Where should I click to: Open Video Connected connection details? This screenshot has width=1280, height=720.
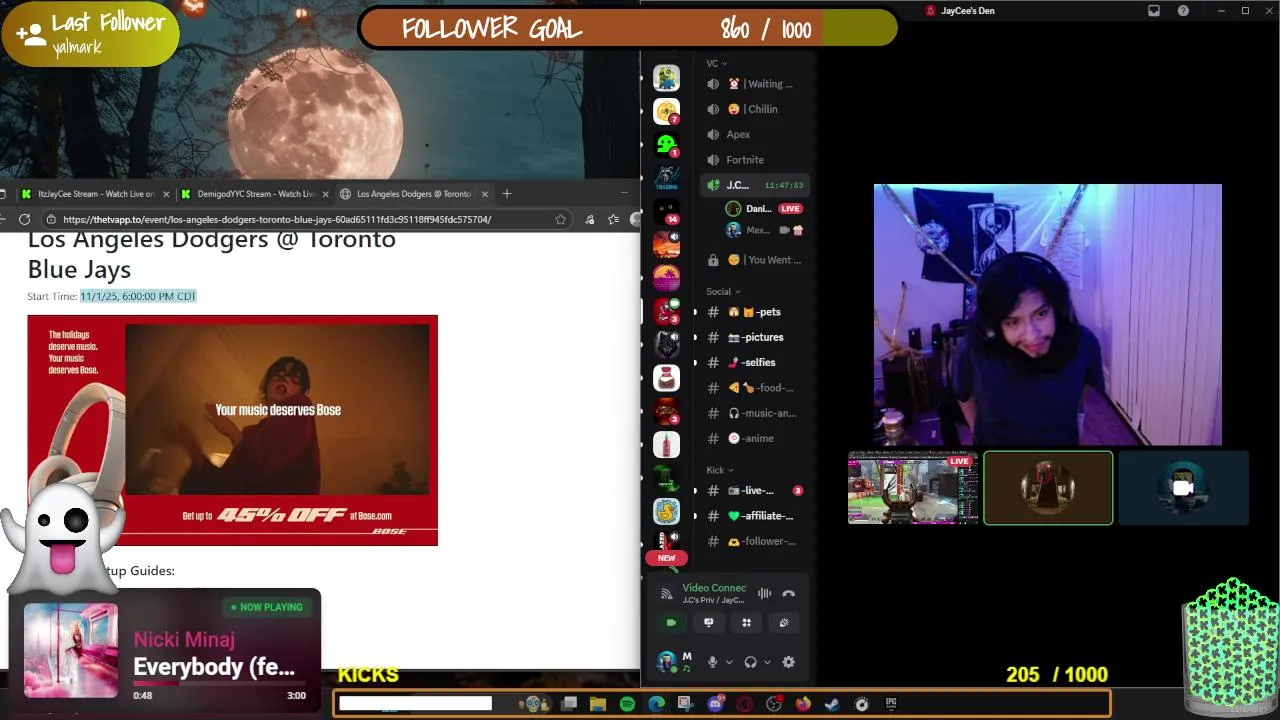(714, 588)
